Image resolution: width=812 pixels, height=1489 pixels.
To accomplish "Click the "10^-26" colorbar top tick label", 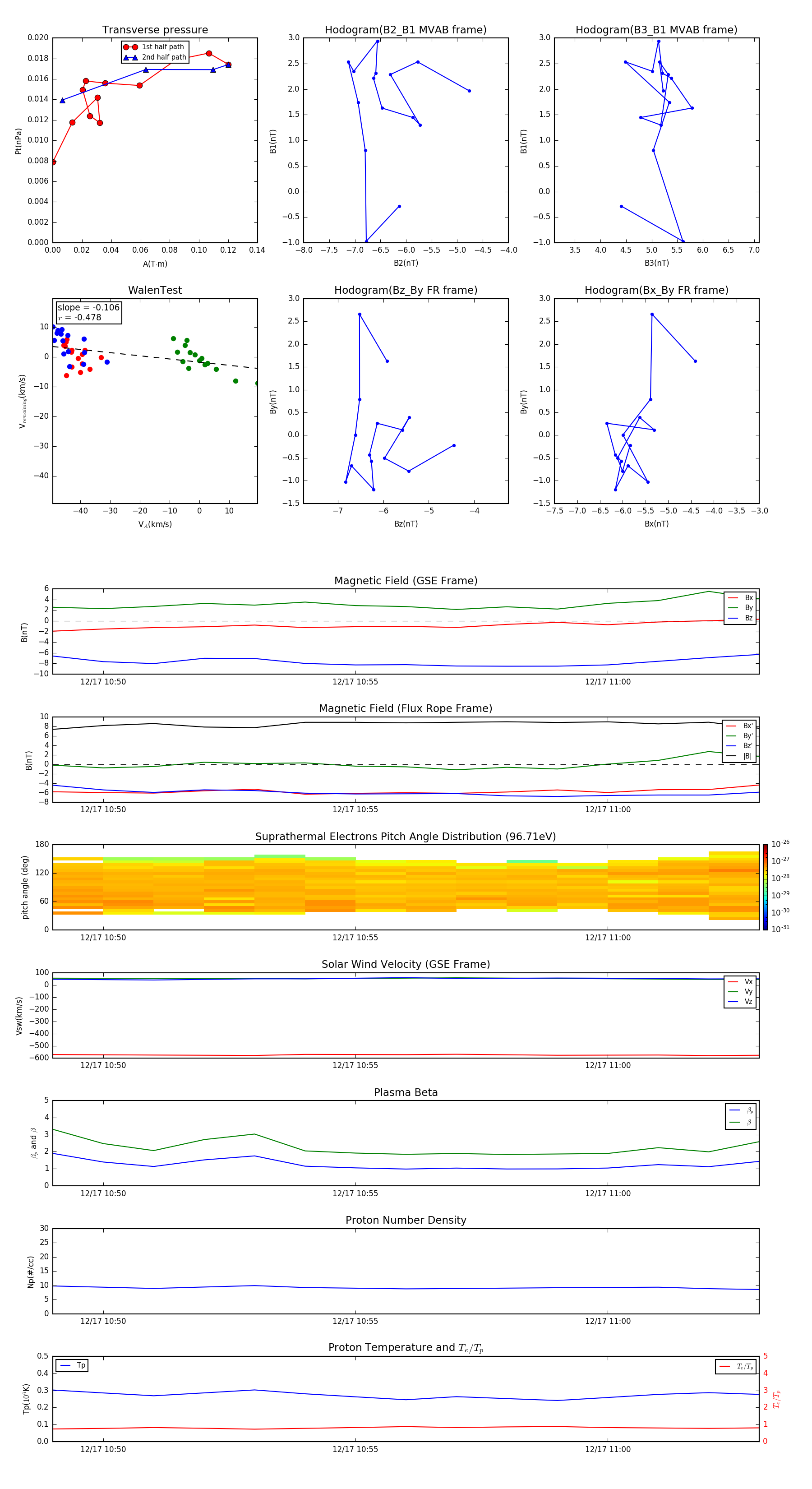I will pos(780,844).
